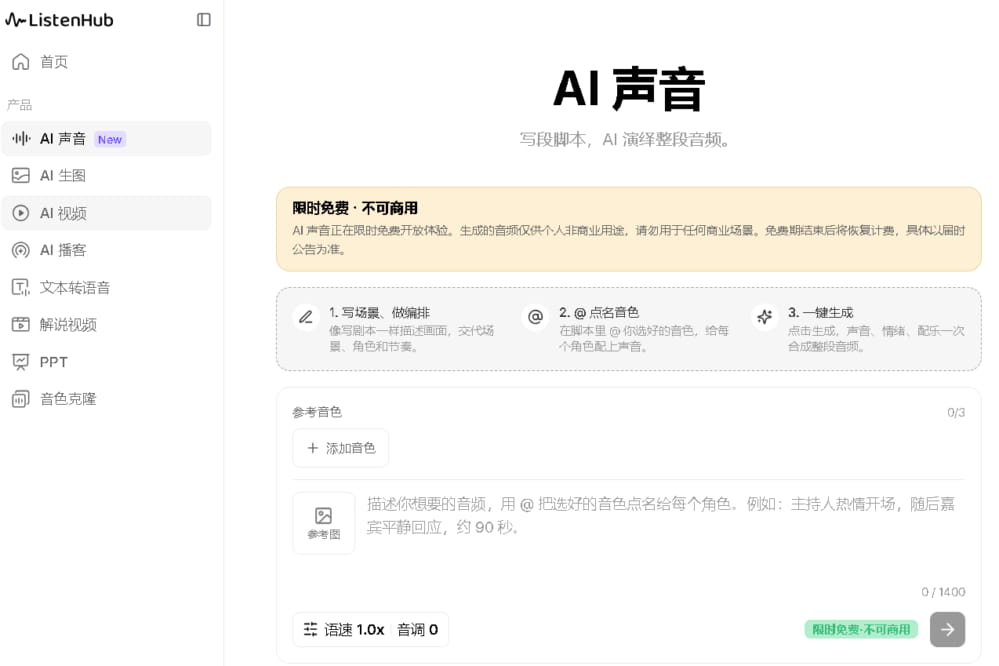Select AI 声音 in the sidebar

point(106,138)
